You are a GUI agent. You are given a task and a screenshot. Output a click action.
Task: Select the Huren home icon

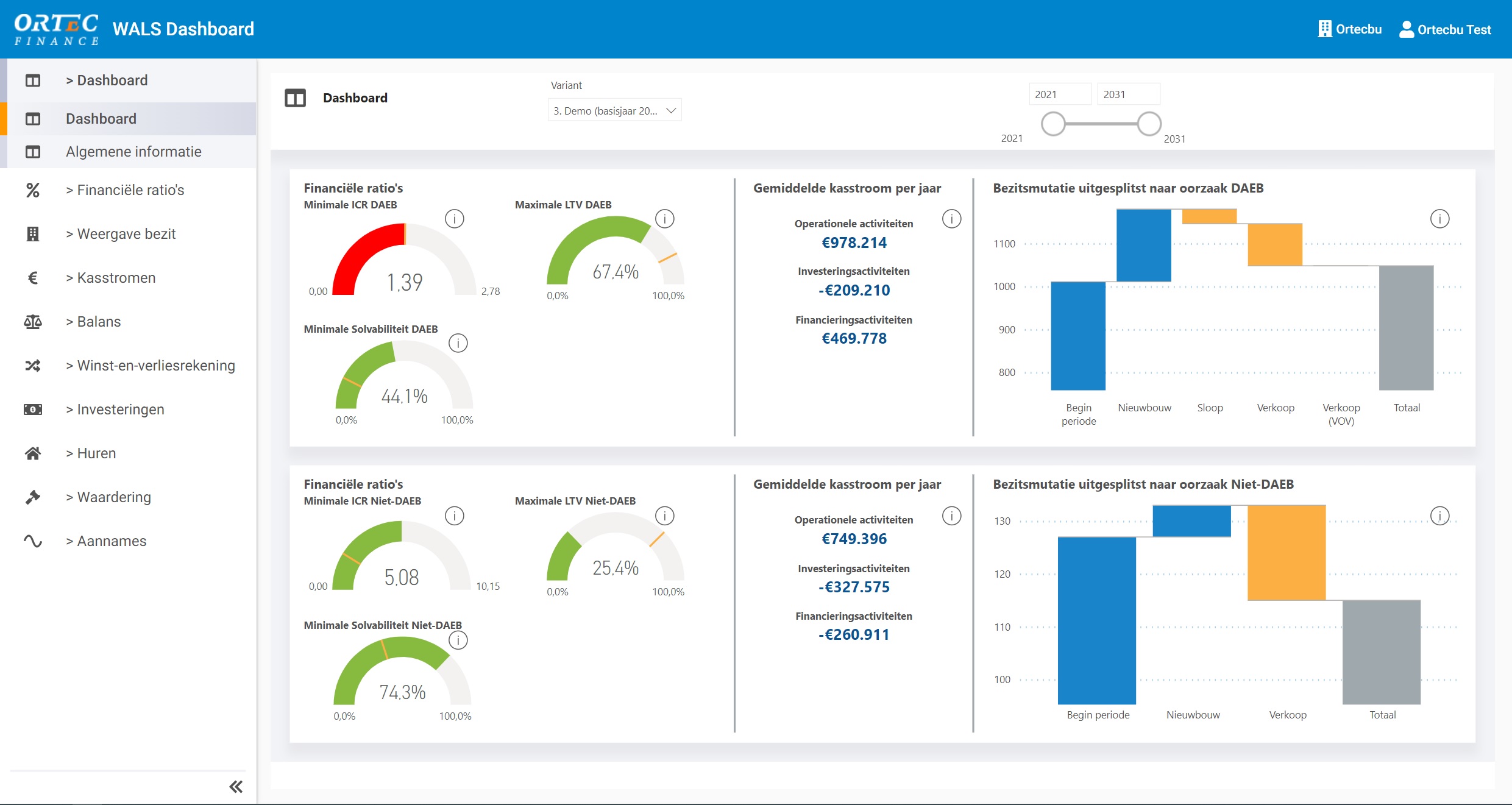click(x=32, y=453)
